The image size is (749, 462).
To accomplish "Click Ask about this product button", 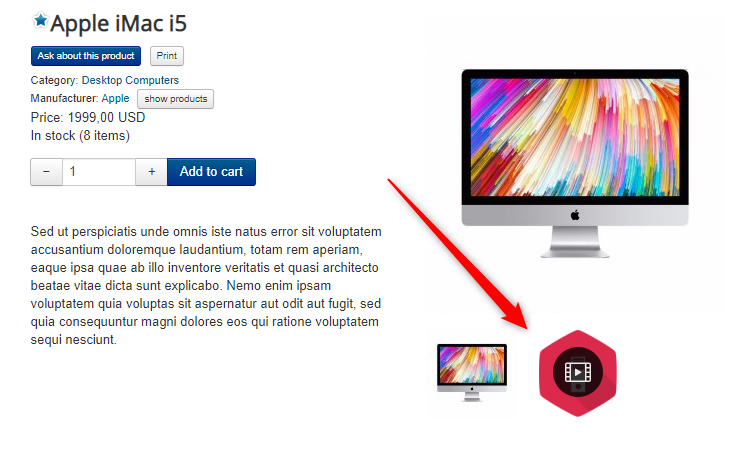I will click(x=86, y=56).
